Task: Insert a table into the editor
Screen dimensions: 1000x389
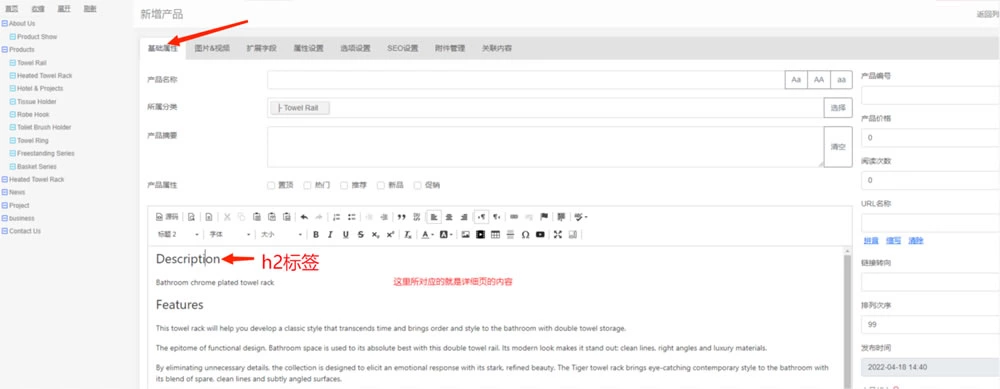Action: [496, 235]
